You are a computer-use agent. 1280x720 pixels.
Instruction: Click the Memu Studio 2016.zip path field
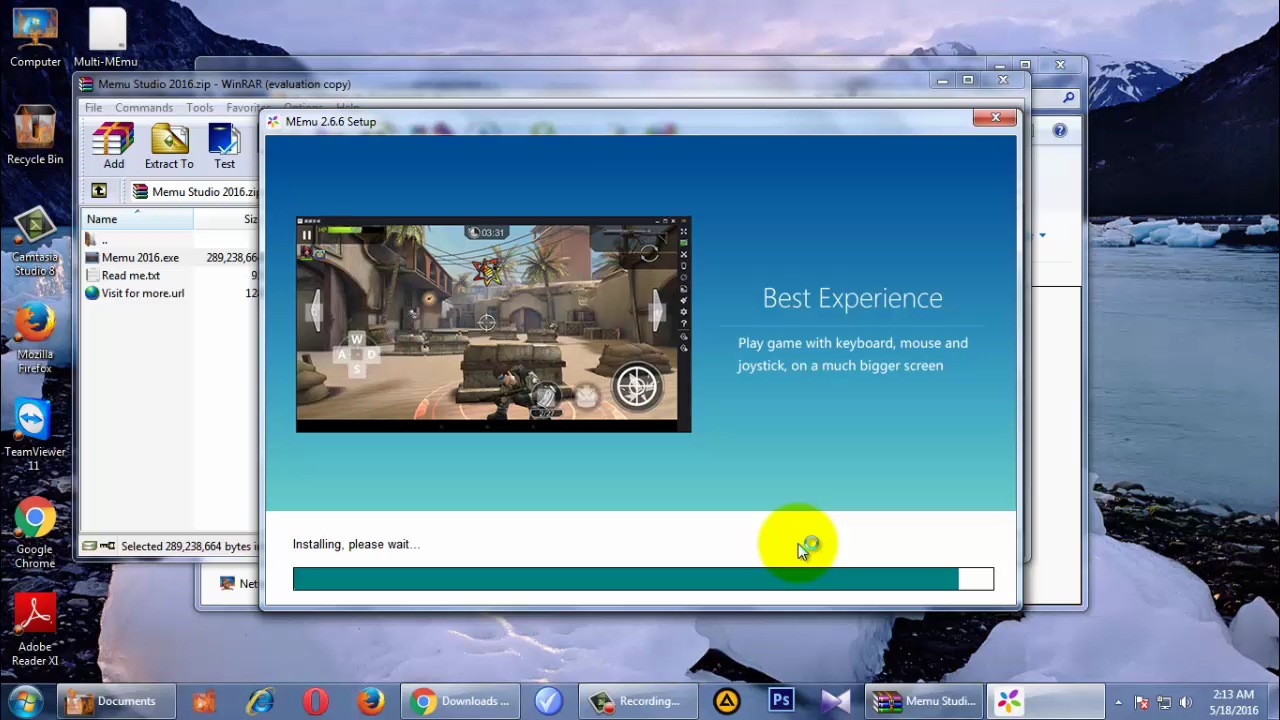pyautogui.click(x=195, y=191)
